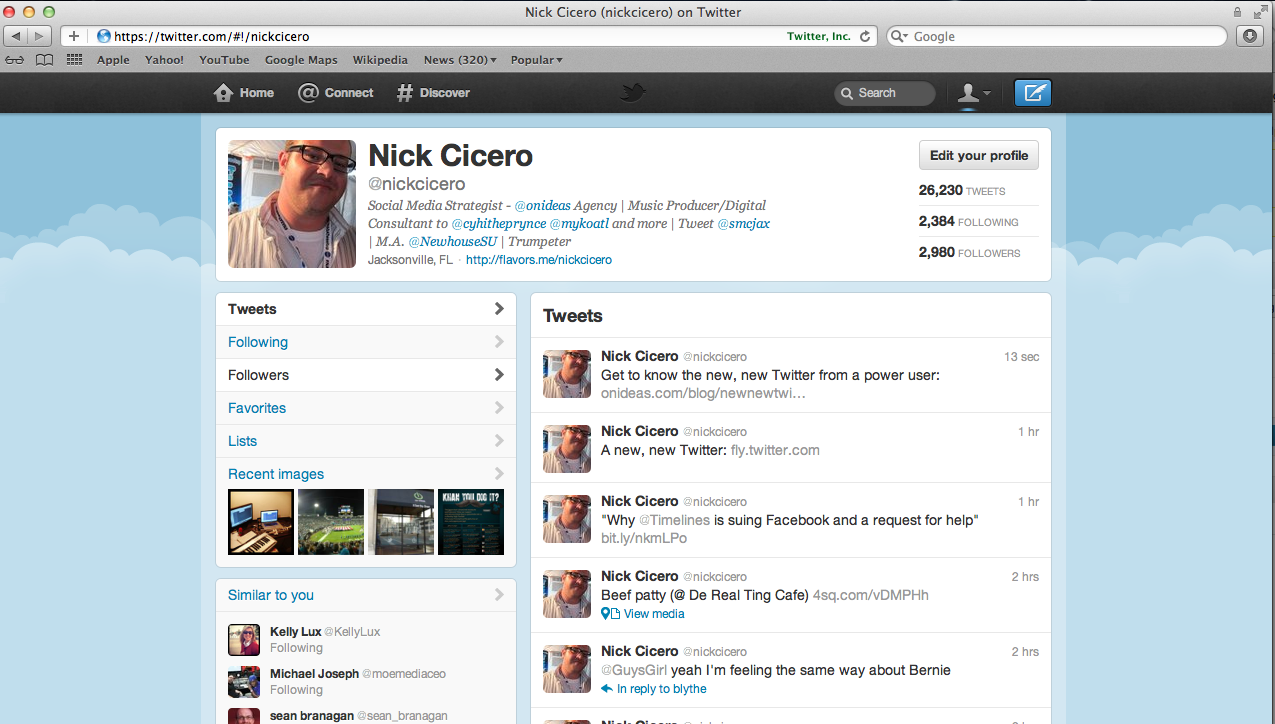Select Followers in the profile sidebar
1275x724 pixels.
click(x=366, y=375)
